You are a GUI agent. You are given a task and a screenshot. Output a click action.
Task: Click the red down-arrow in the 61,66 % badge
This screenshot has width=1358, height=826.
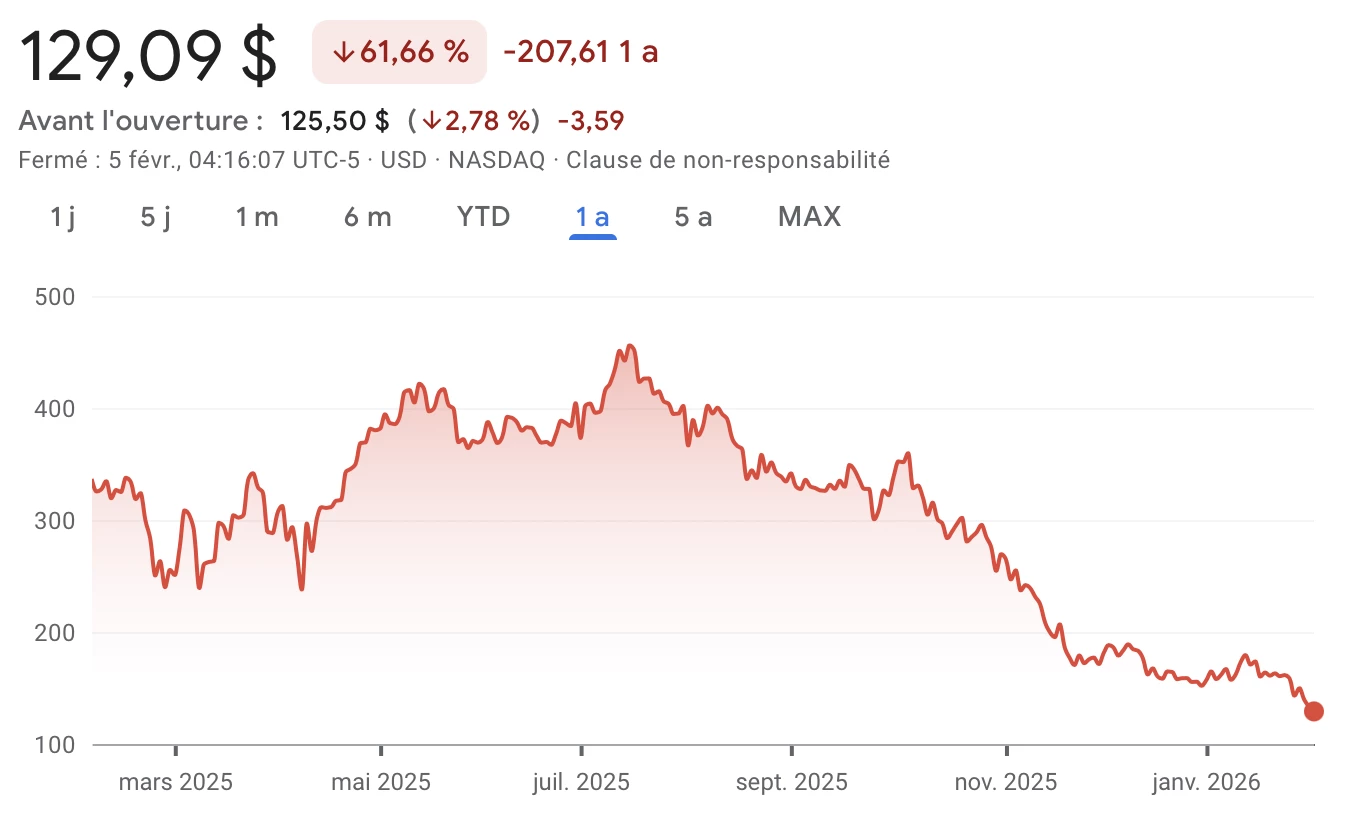pos(344,51)
